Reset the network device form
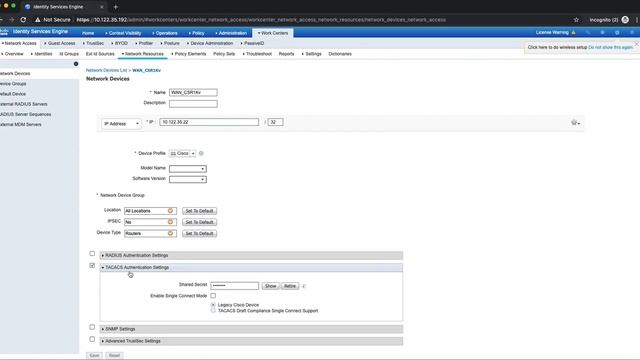640x360 pixels. tap(114, 356)
